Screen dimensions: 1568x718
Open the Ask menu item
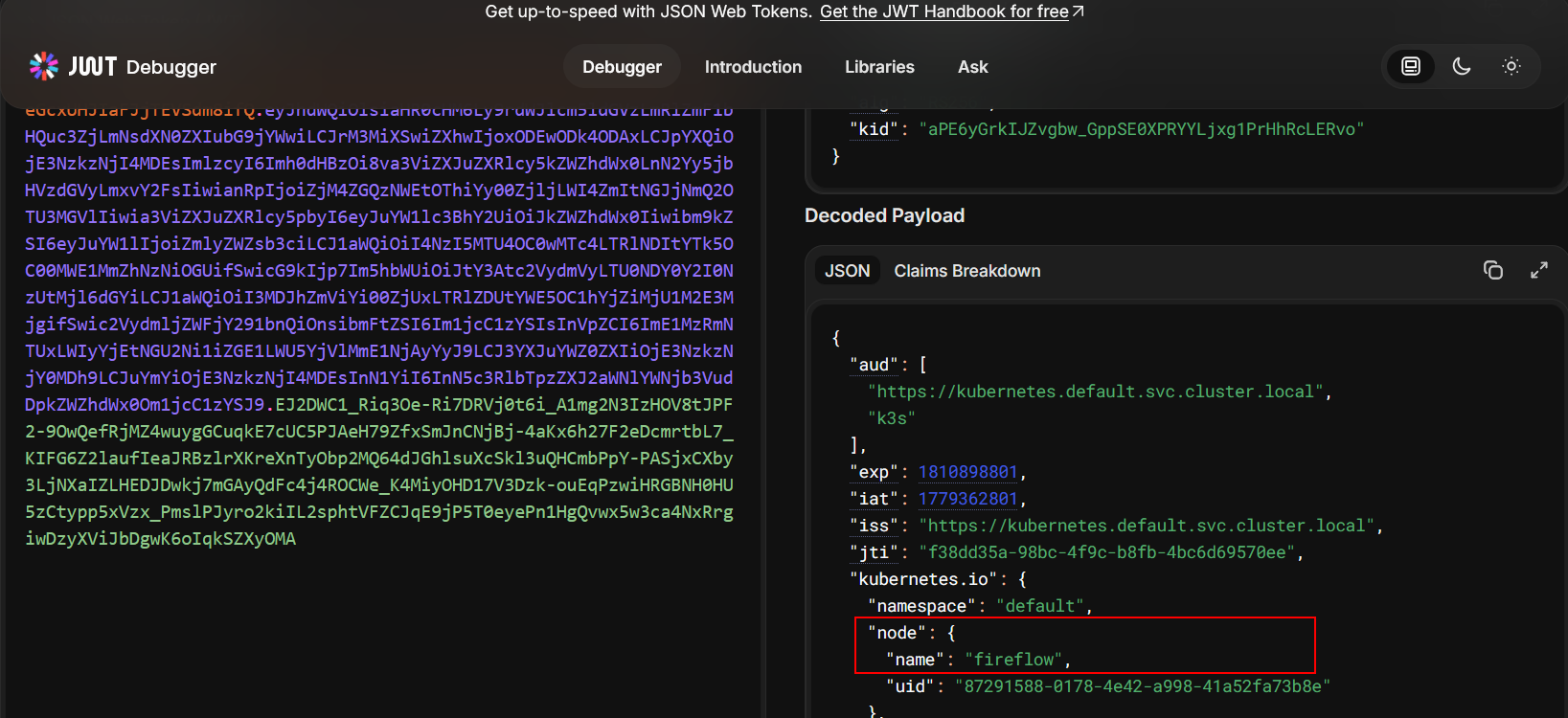click(x=972, y=67)
